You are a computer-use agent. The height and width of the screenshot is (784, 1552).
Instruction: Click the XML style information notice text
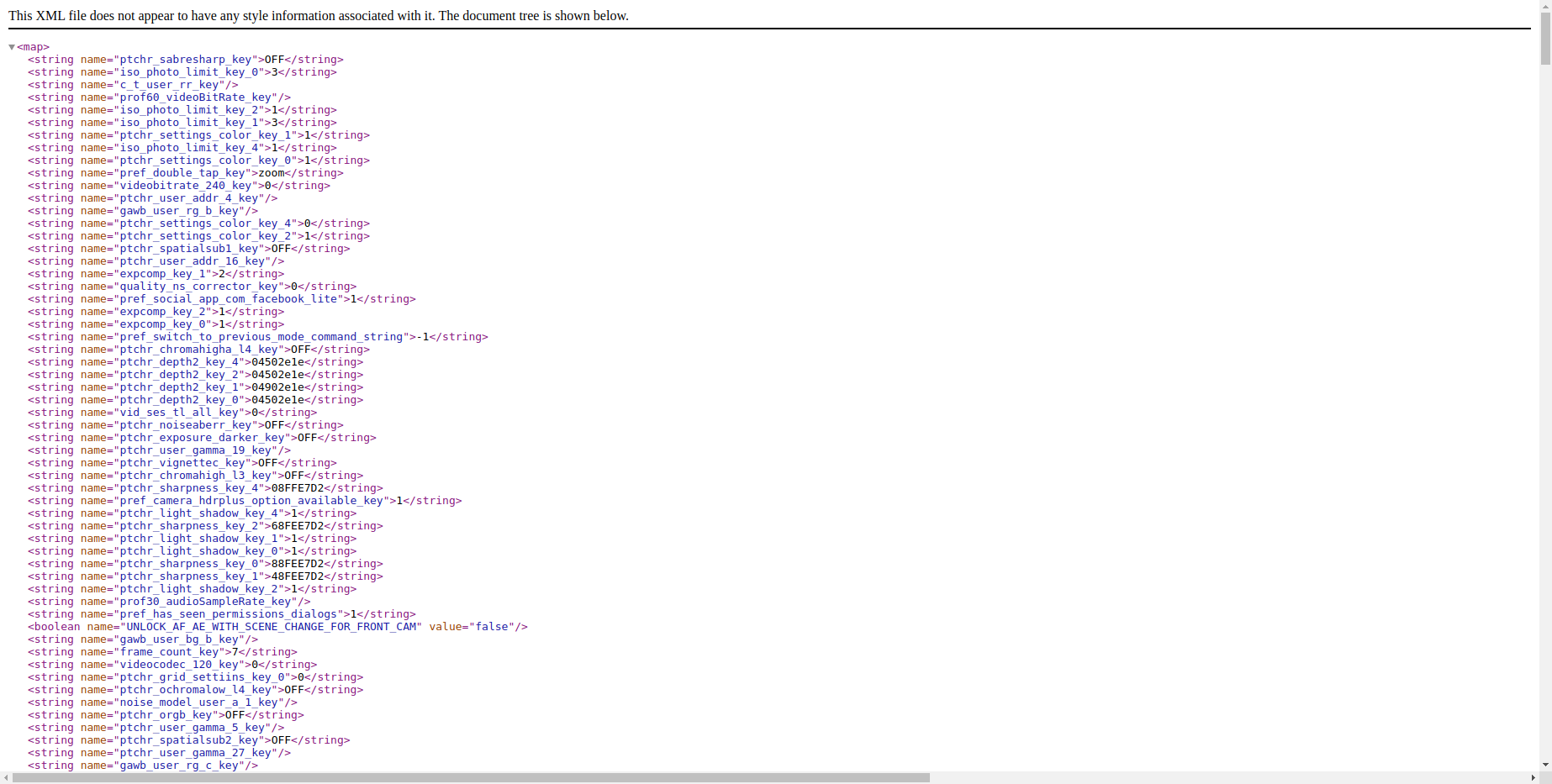tap(319, 15)
